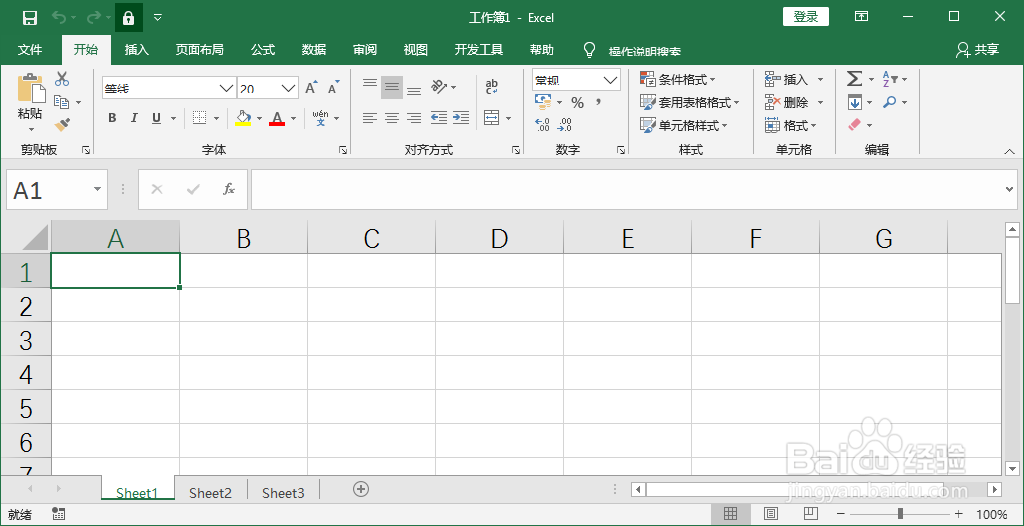Increase font size with larger A
The width and height of the screenshot is (1024, 526).
pyautogui.click(x=312, y=88)
